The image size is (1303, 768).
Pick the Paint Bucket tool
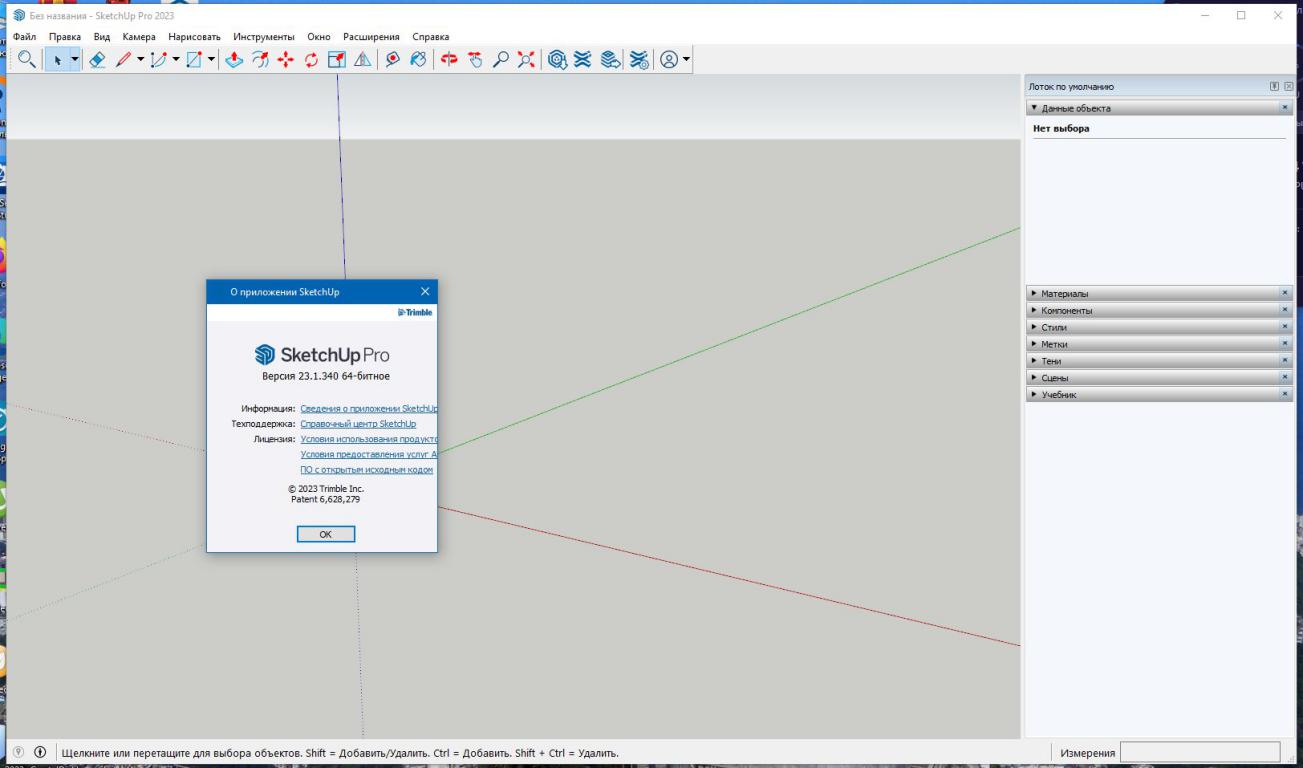pos(418,60)
